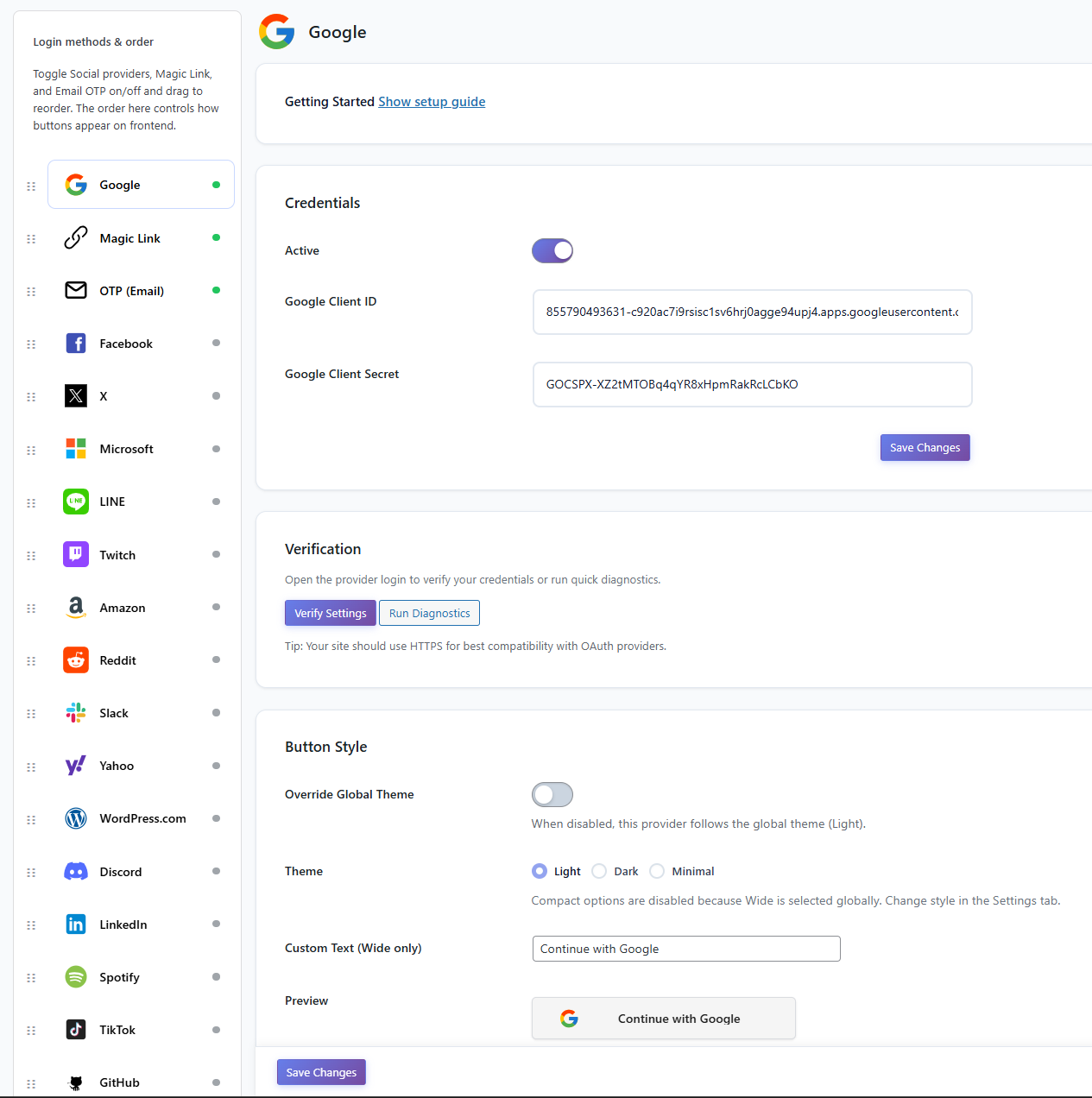This screenshot has height=1098, width=1092.
Task: Toggle the Active switch off
Action: [552, 250]
